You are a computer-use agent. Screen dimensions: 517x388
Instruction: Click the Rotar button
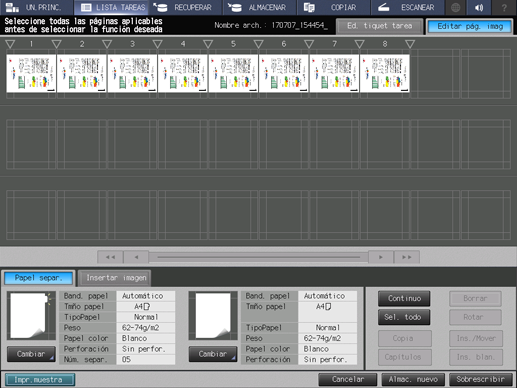[x=475, y=317]
